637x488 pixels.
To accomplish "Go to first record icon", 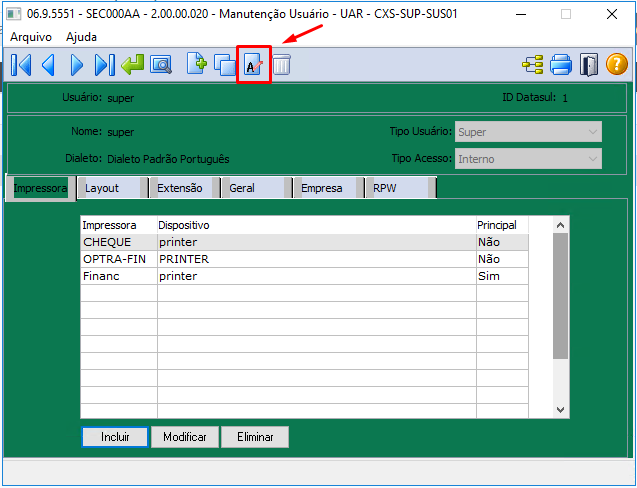I will click(21, 65).
